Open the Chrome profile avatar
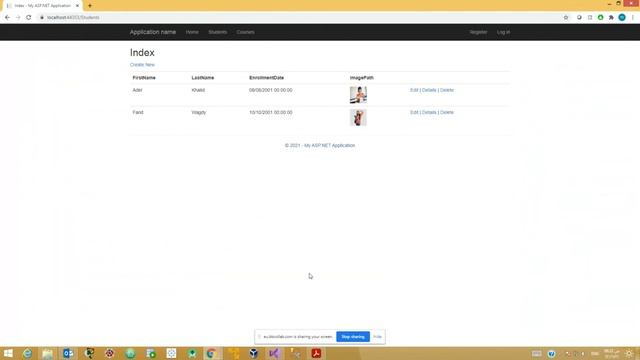Image resolution: width=640 pixels, height=360 pixels. point(622,18)
